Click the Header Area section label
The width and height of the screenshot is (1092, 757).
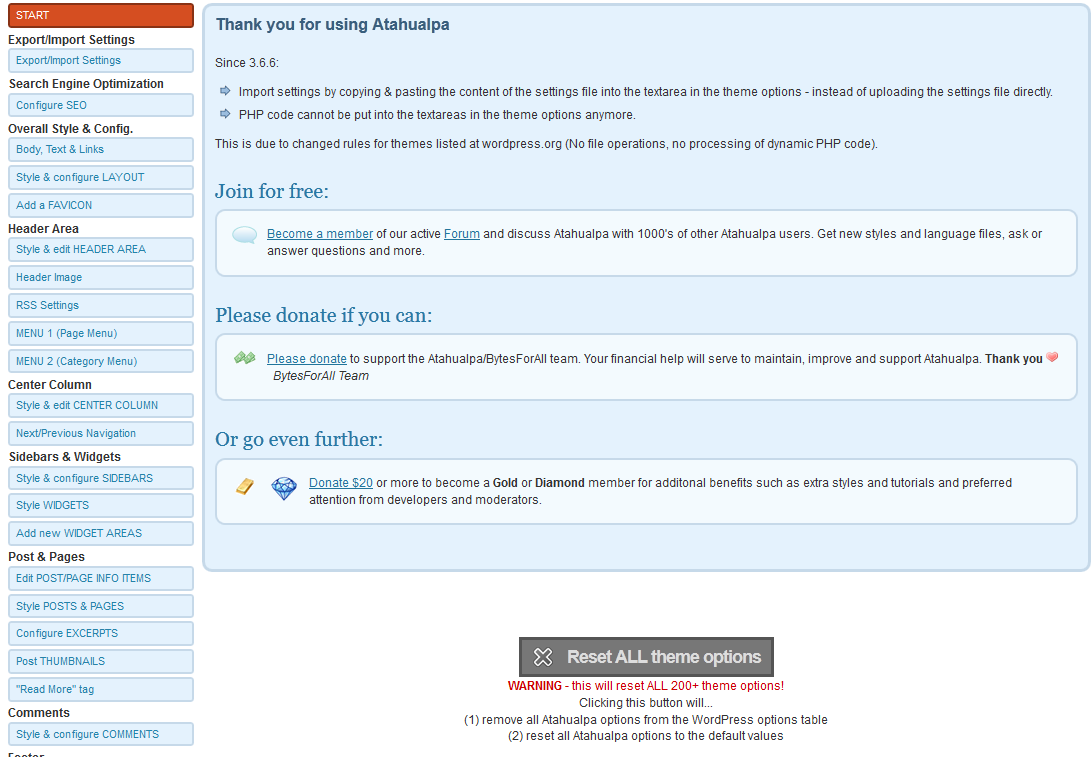click(x=43, y=228)
